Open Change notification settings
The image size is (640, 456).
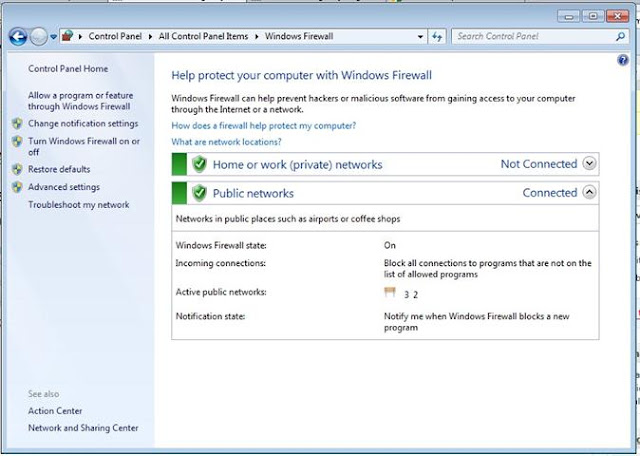pos(83,123)
